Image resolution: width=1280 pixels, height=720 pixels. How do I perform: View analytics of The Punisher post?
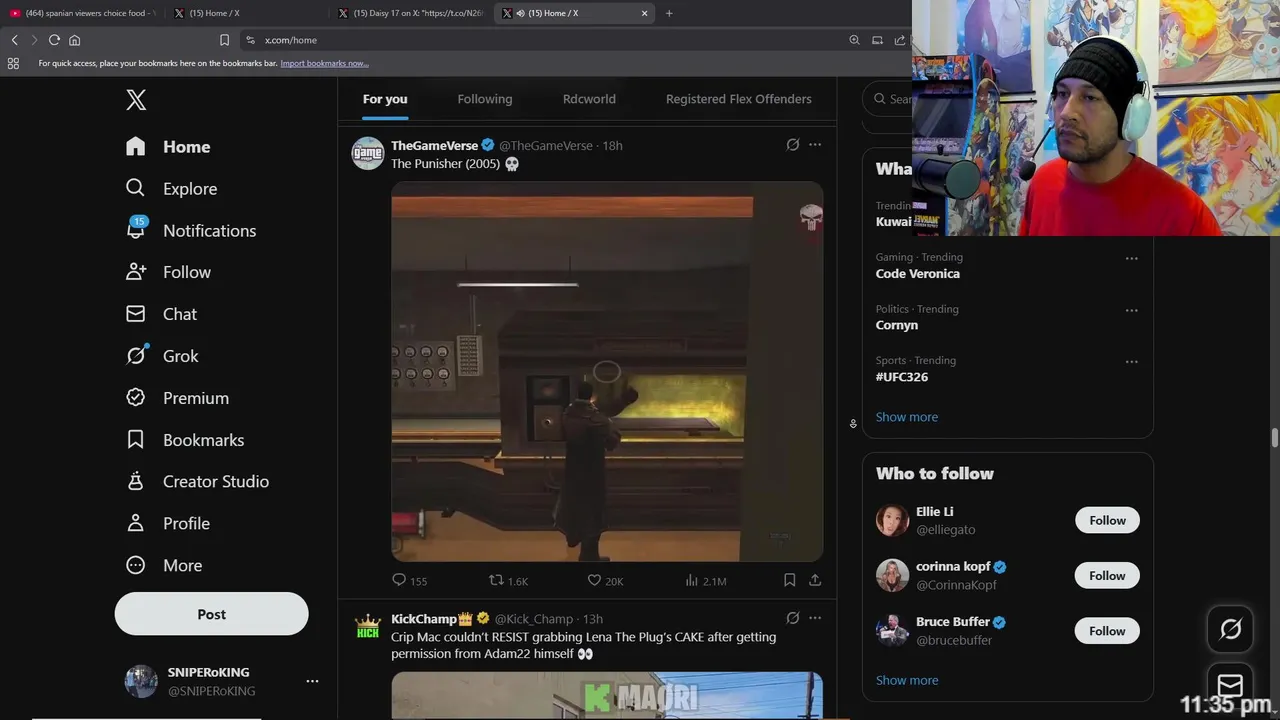705,580
